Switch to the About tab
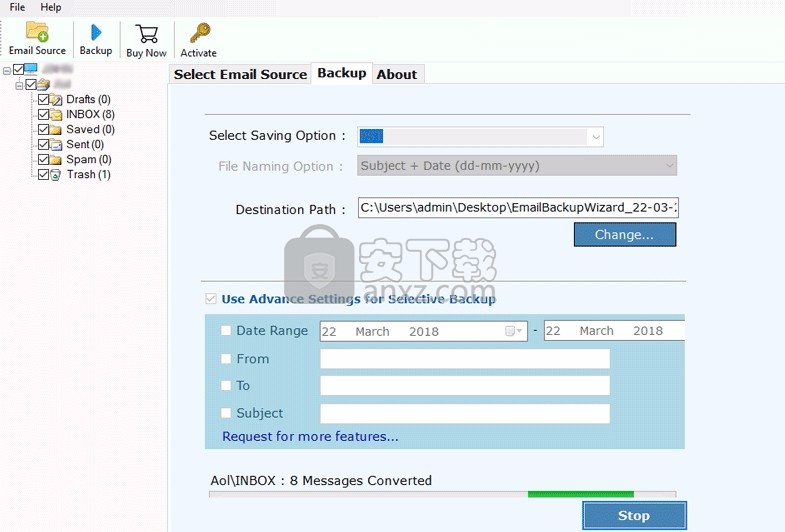Screen dimensions: 785x532 [397, 74]
